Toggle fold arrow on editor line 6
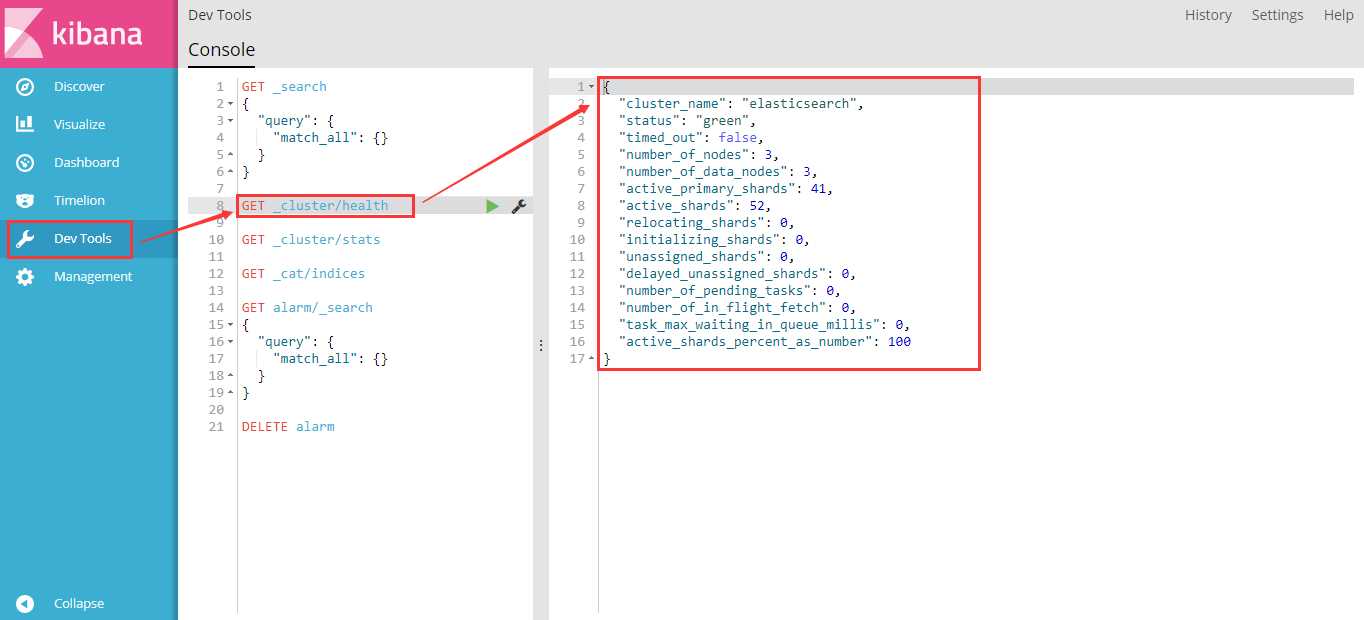 231,172
